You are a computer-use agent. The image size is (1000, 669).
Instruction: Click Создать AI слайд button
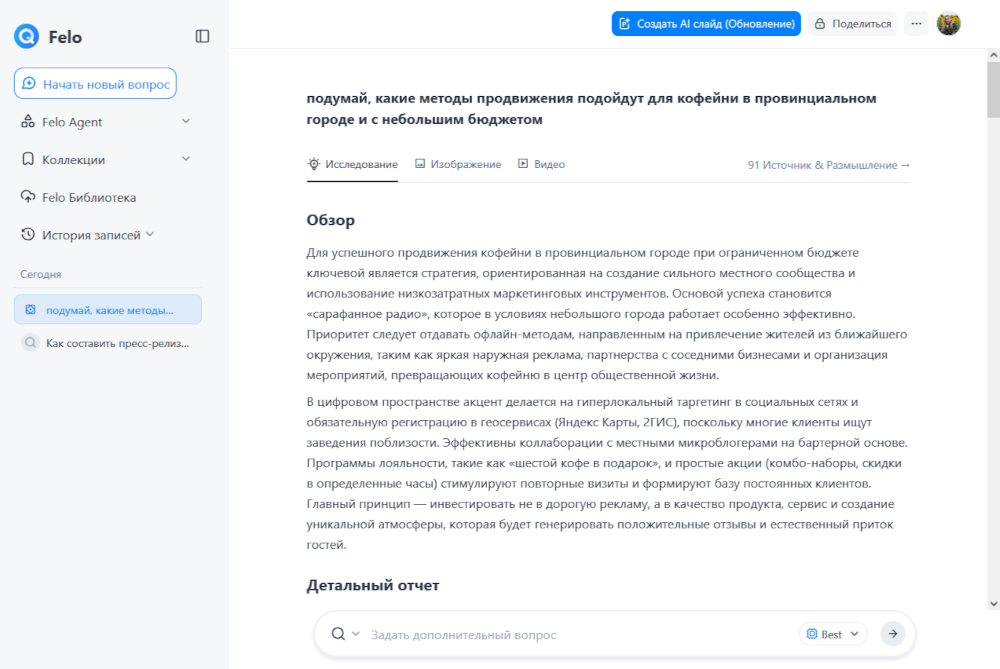click(x=706, y=24)
